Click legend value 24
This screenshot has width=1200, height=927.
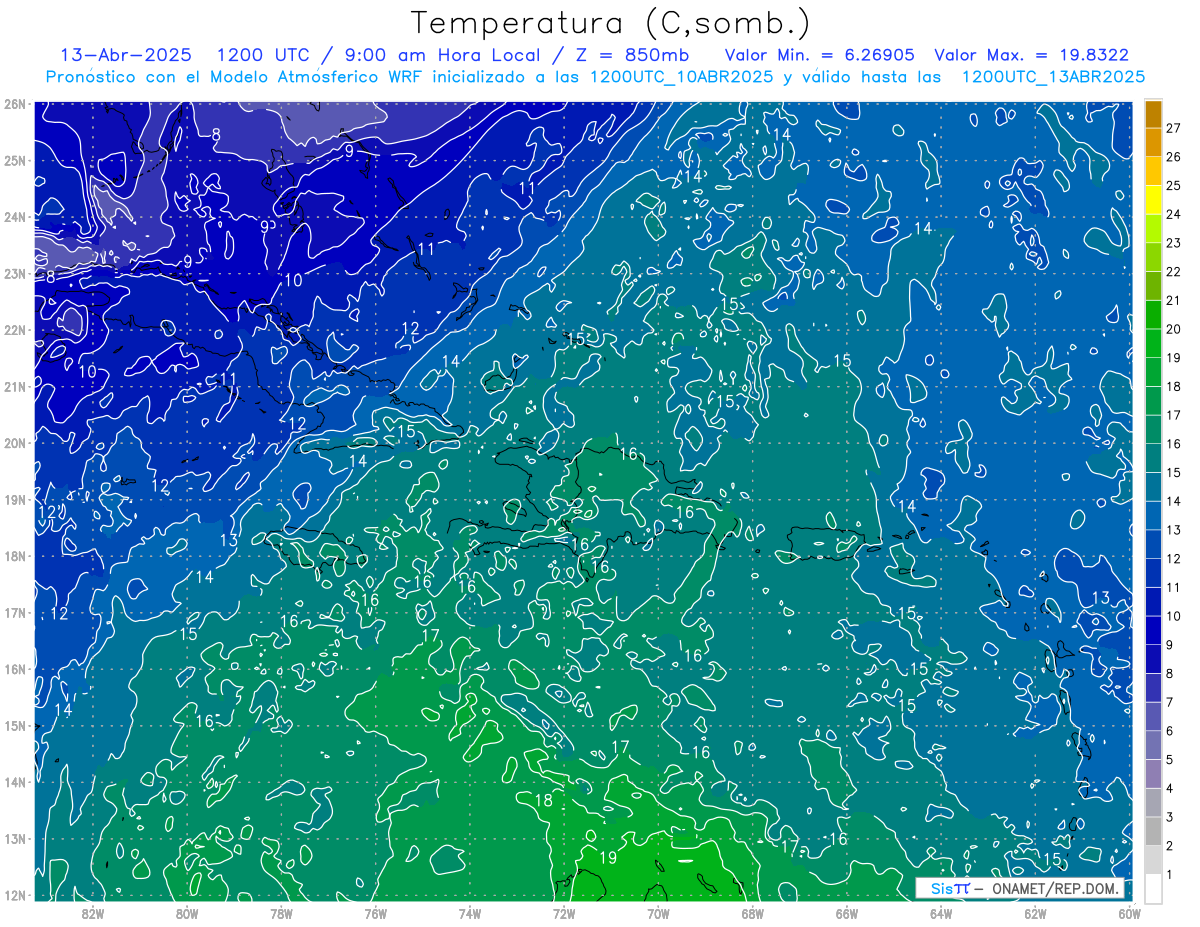(1174, 214)
